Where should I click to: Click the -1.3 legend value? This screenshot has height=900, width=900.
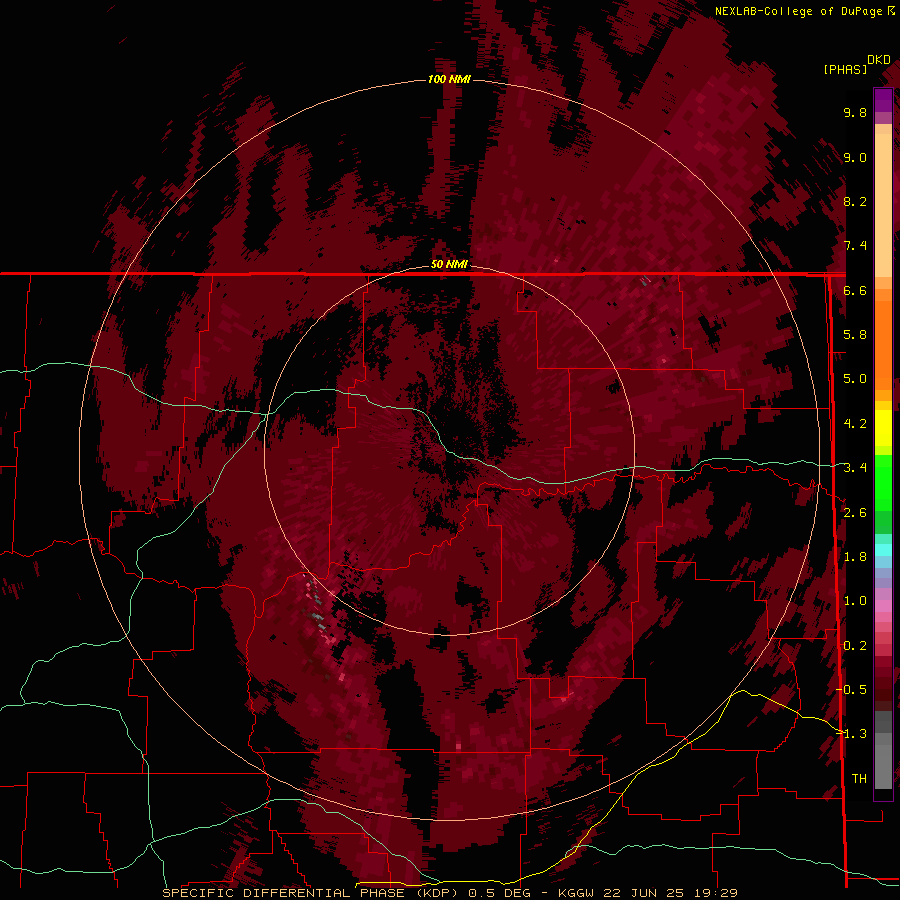point(851,734)
